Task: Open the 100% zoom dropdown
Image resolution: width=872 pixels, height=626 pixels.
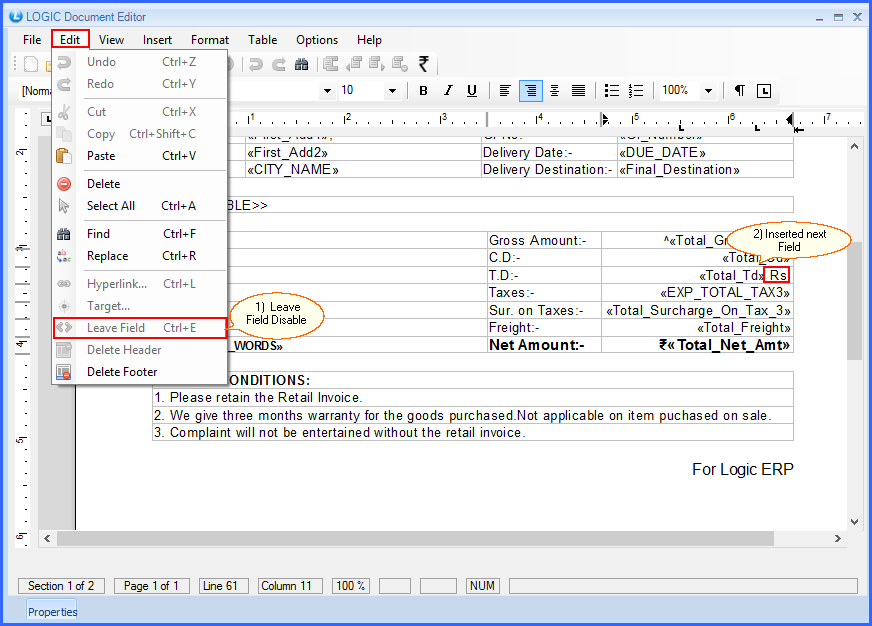Action: click(708, 91)
